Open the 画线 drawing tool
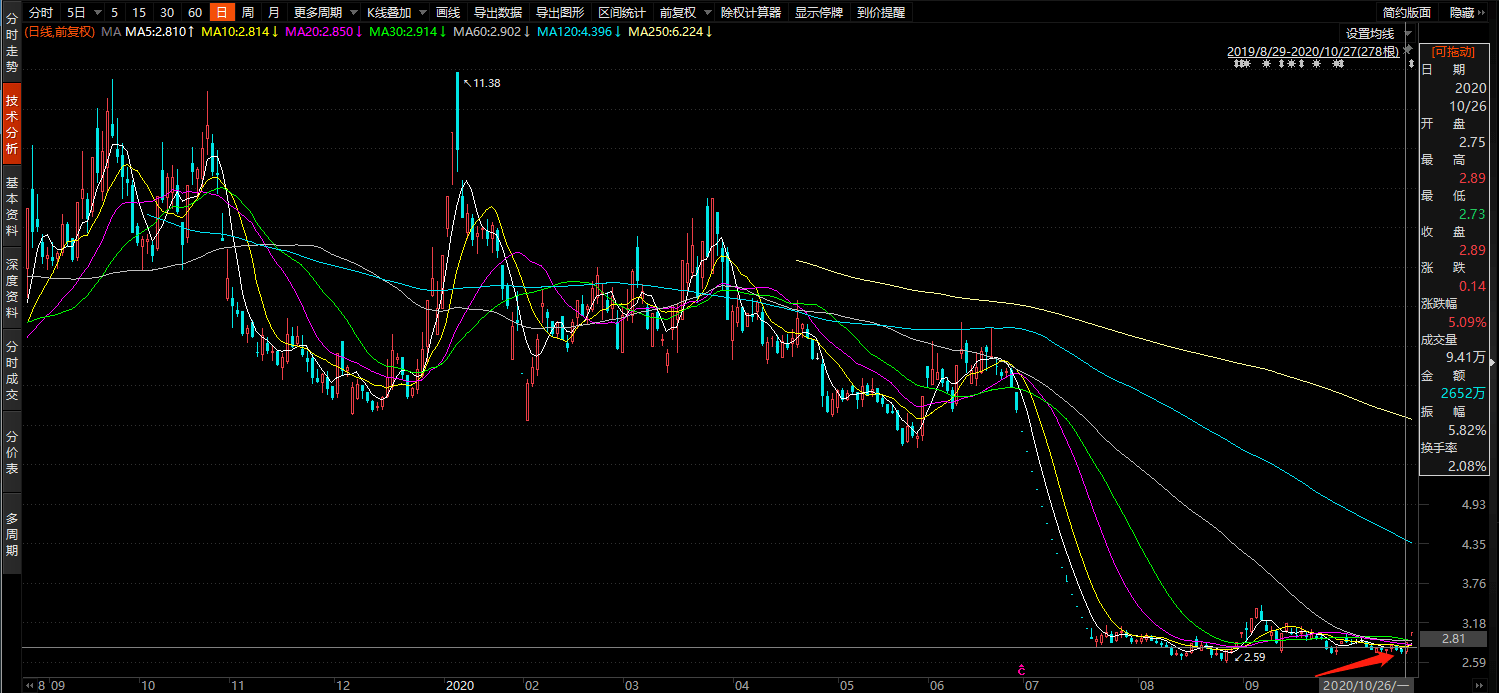Screen dimensions: 1499x693 click(x=448, y=13)
